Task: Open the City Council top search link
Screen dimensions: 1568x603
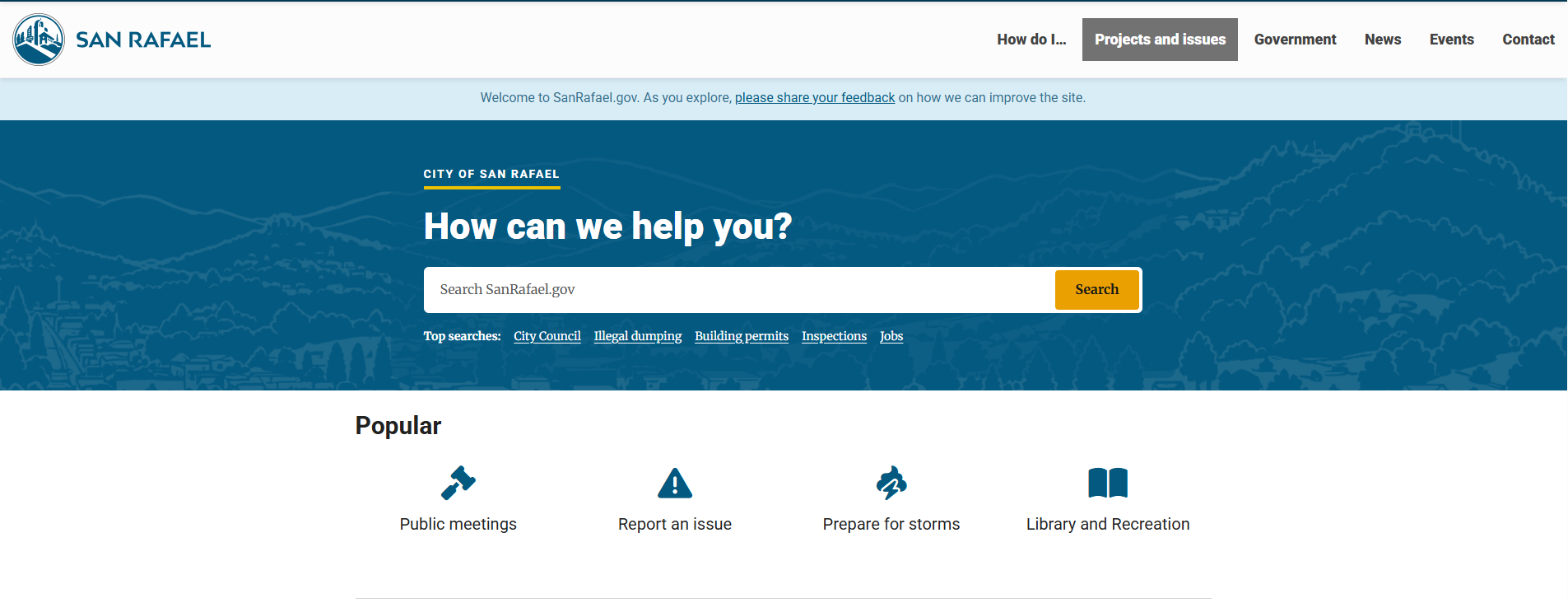Action: (547, 336)
